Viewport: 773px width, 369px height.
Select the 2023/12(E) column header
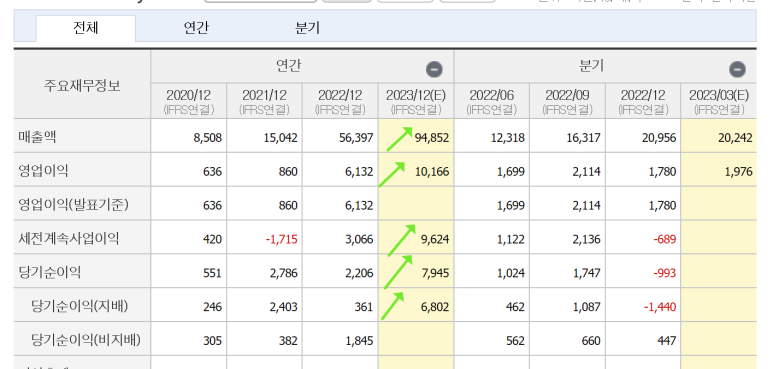point(416,101)
